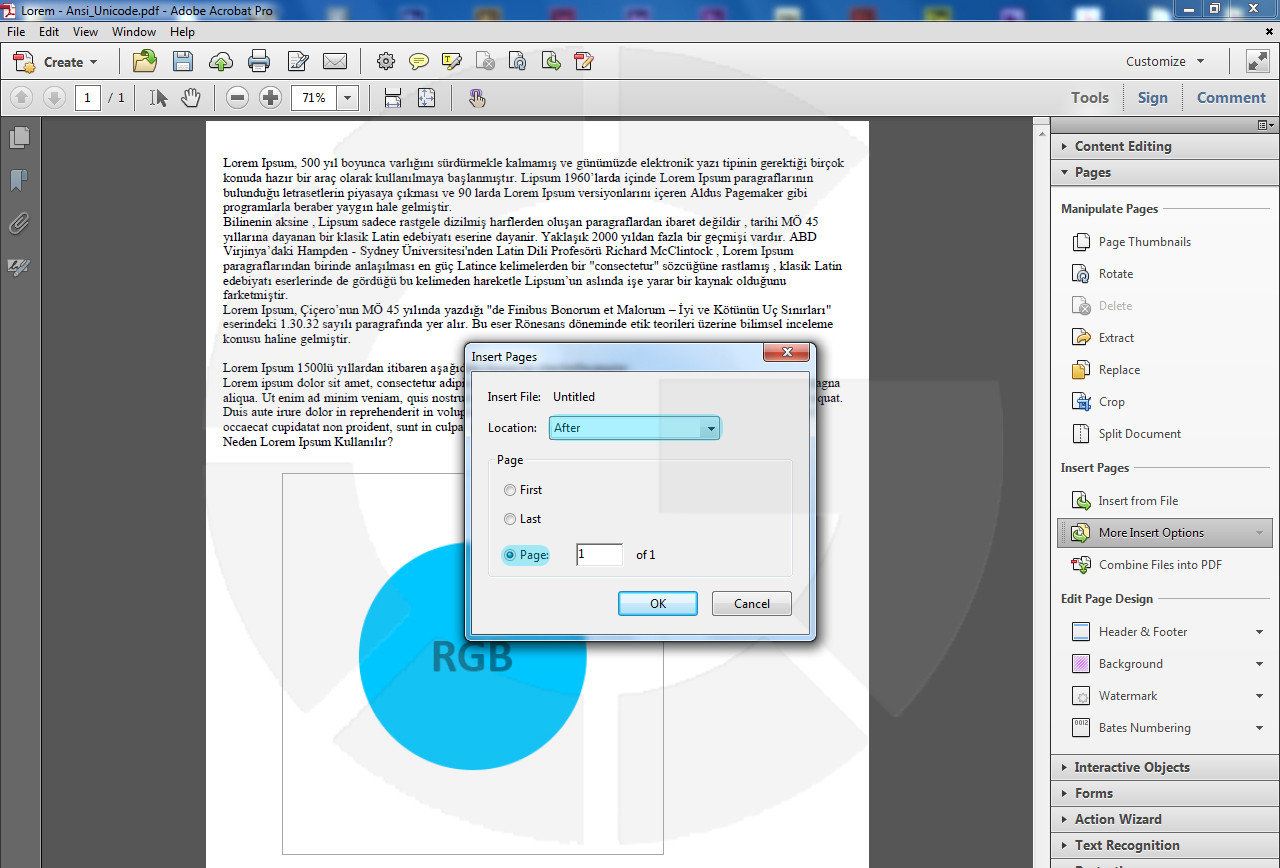Click the Fit one full page icon

[427, 98]
